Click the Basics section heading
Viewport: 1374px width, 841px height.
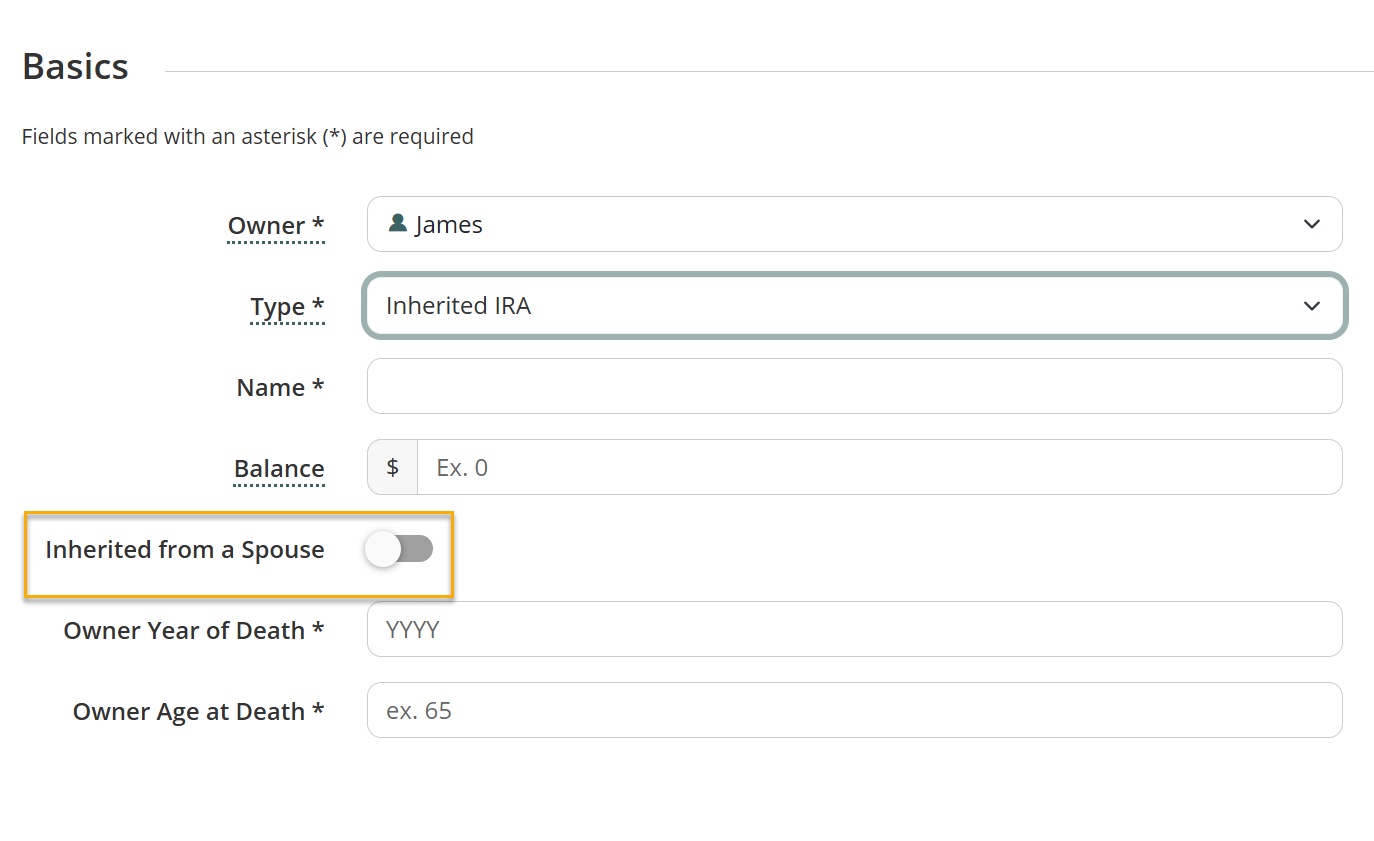[75, 66]
